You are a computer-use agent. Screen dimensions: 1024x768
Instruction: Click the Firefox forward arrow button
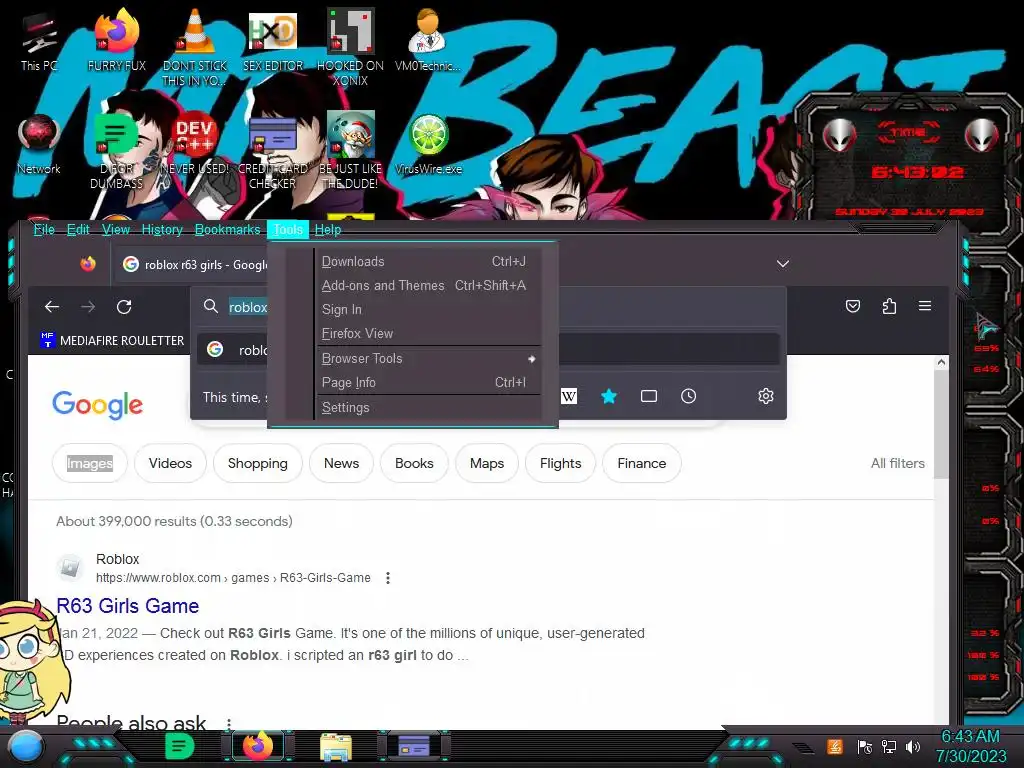[88, 306]
